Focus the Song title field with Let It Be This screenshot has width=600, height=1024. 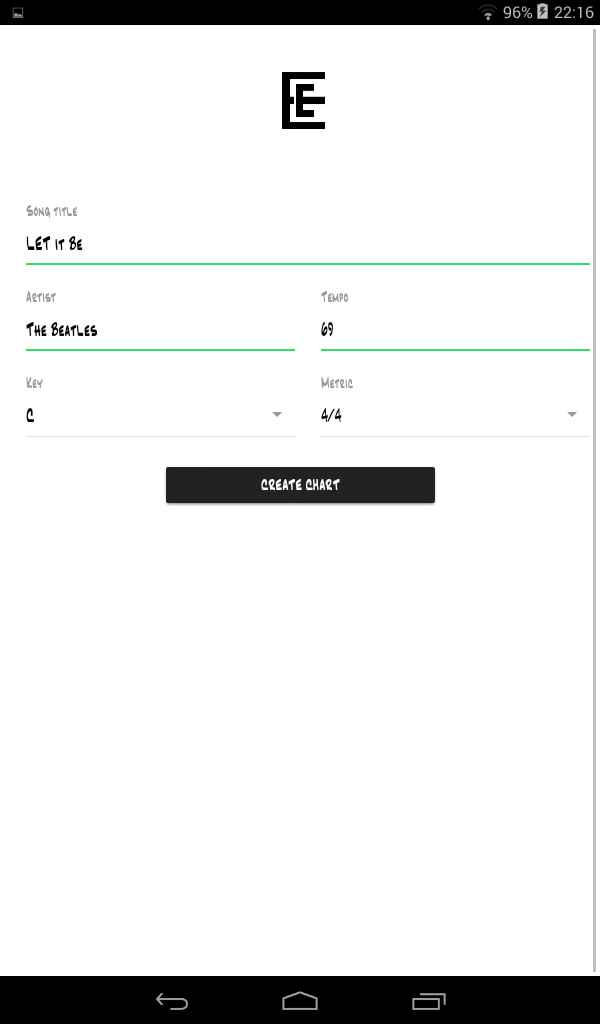308,244
